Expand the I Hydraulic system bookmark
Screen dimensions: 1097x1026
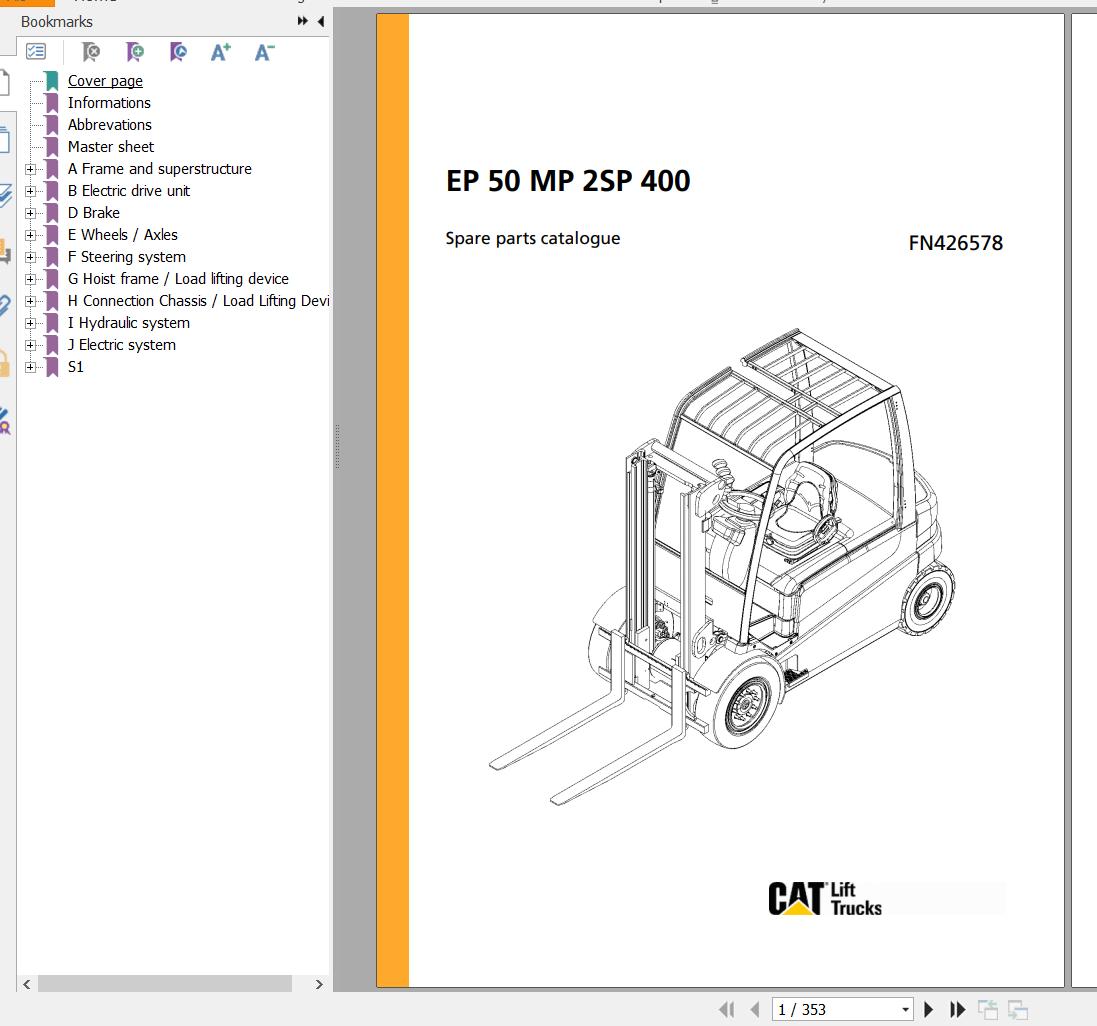coord(30,323)
